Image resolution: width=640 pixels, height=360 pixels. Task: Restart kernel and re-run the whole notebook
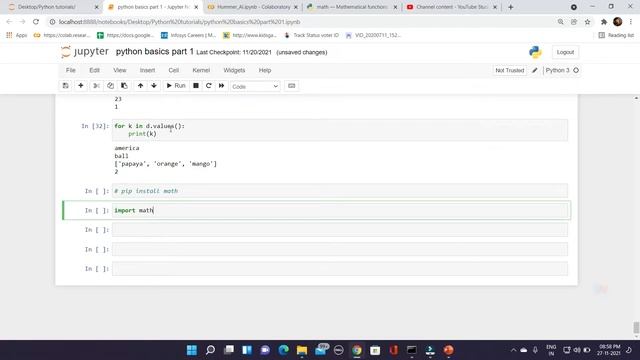click(222, 86)
